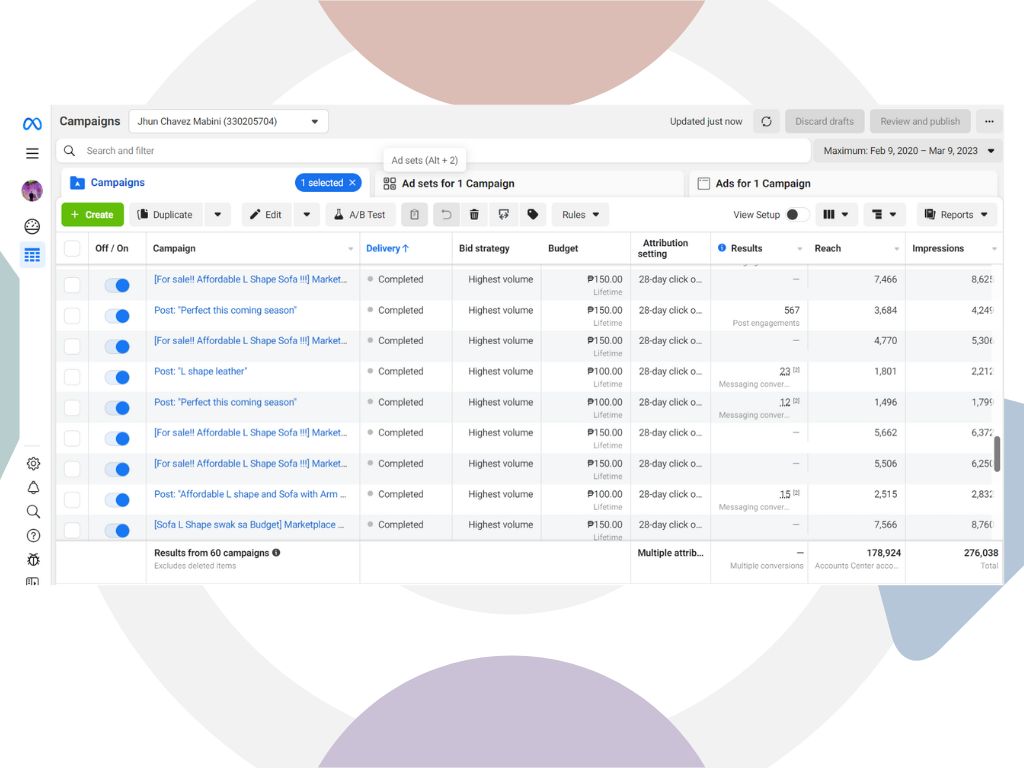1024x768 pixels.
Task: Click the Results info icon
Action: pyautogui.click(x=722, y=248)
